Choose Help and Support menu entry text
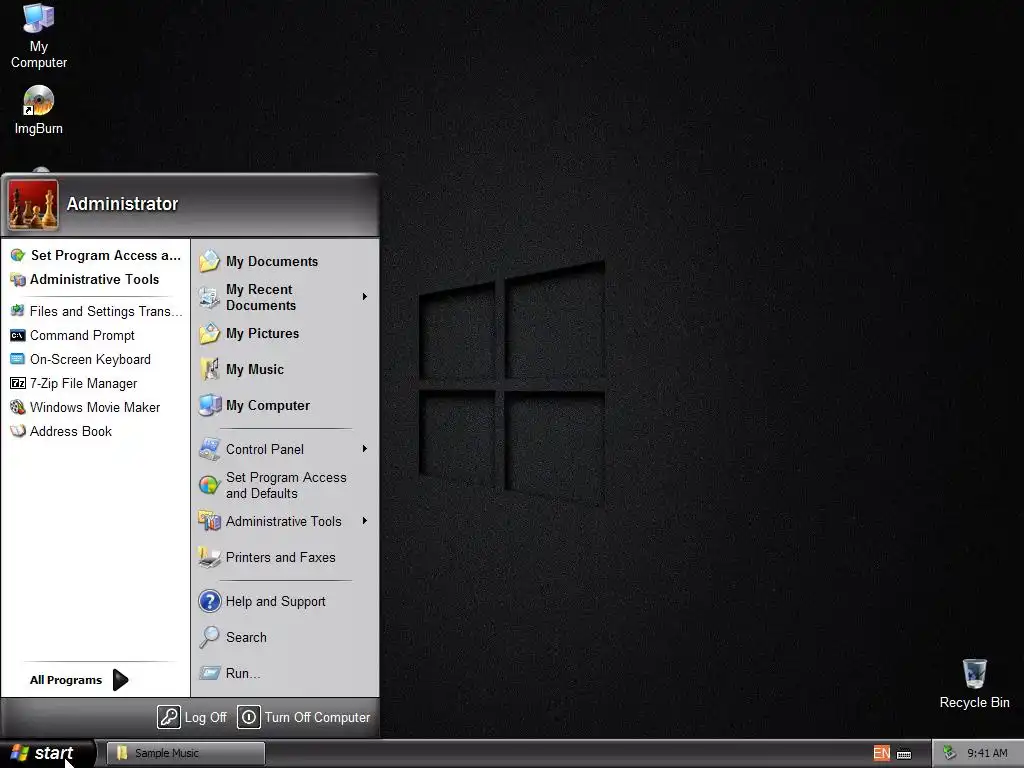This screenshot has height=768, width=1024. (x=276, y=601)
